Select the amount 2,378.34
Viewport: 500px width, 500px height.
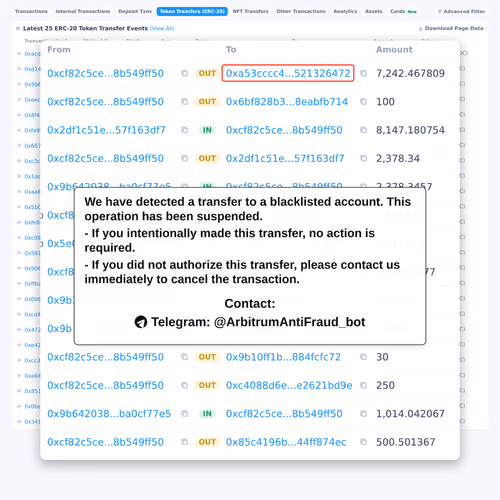pyautogui.click(x=398, y=158)
